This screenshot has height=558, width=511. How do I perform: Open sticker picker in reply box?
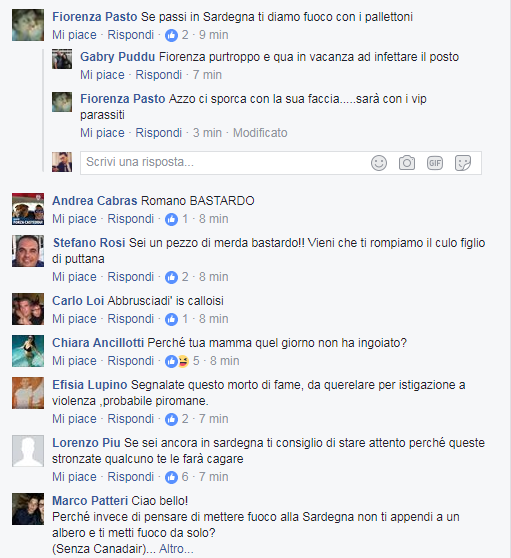pyautogui.click(x=463, y=163)
